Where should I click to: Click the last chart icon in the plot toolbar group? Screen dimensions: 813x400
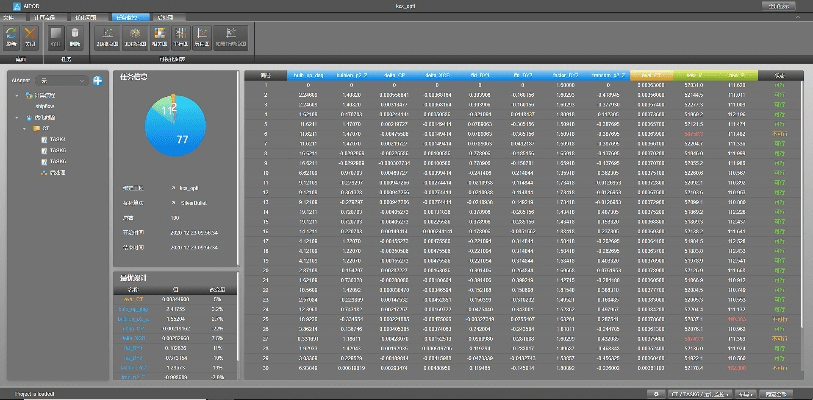231,36
